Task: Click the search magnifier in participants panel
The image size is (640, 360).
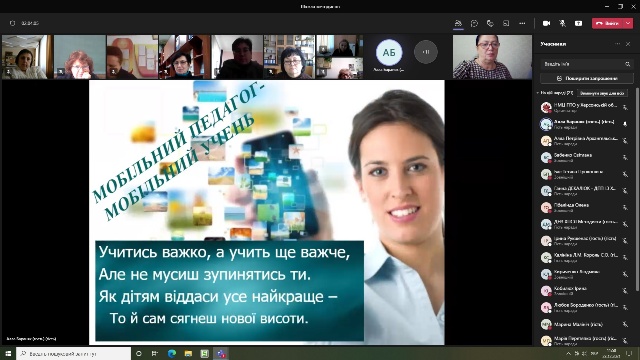Action: (627, 64)
